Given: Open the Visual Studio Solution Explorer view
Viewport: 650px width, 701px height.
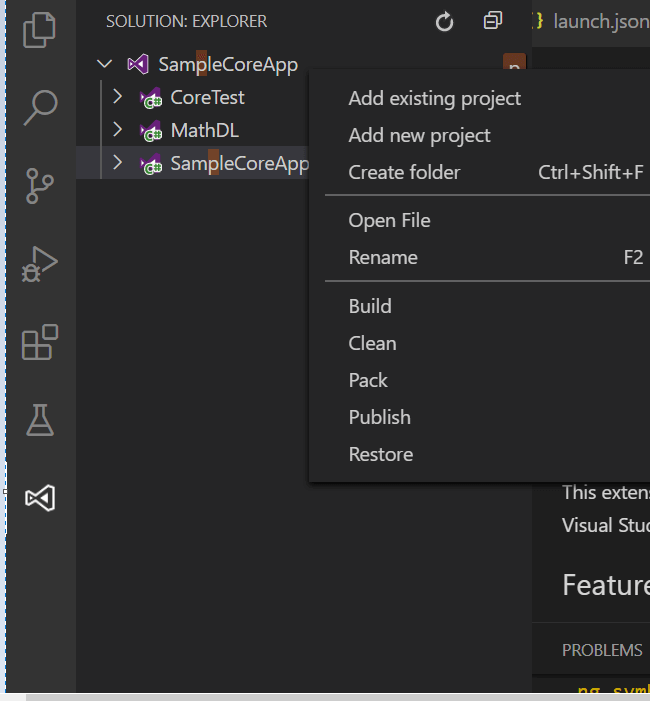Looking at the screenshot, I should 39,498.
